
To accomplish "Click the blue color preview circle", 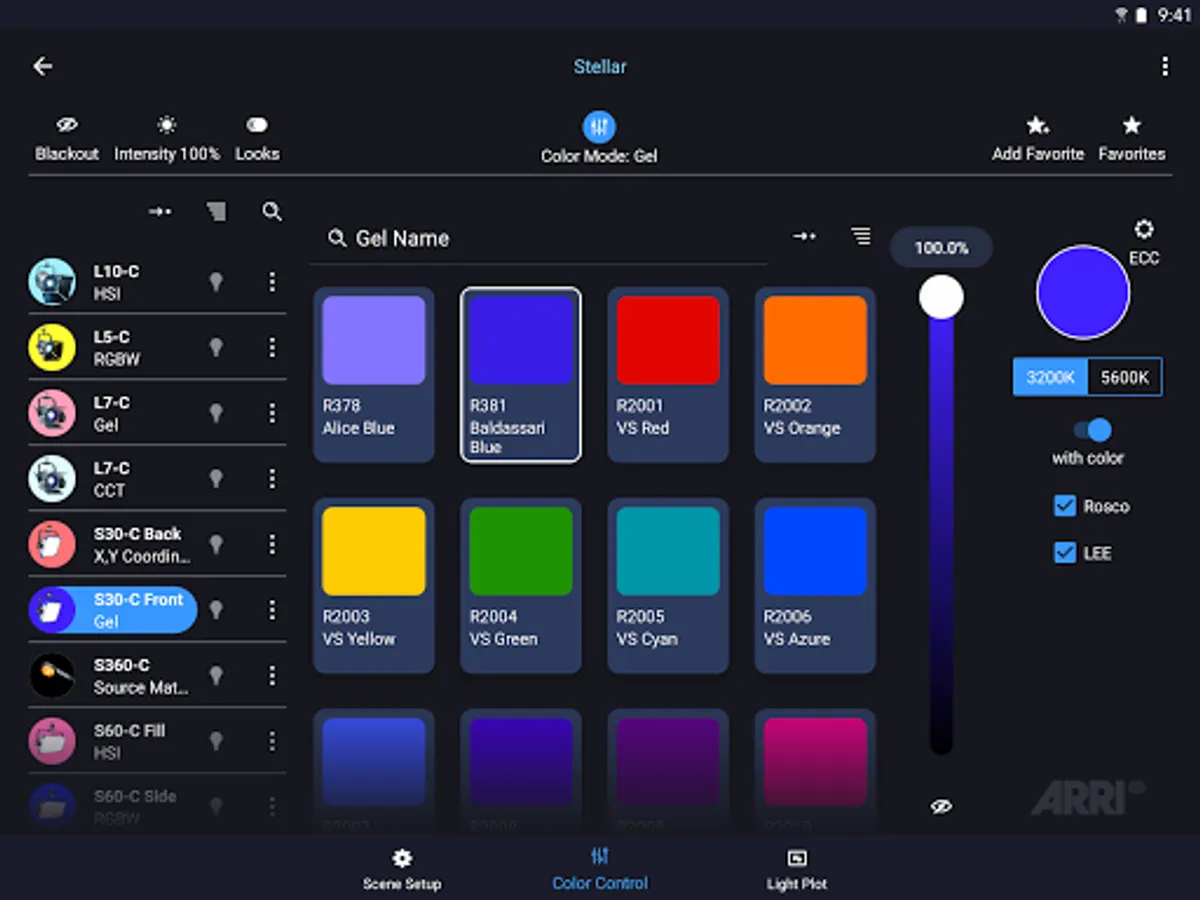I will point(1083,293).
